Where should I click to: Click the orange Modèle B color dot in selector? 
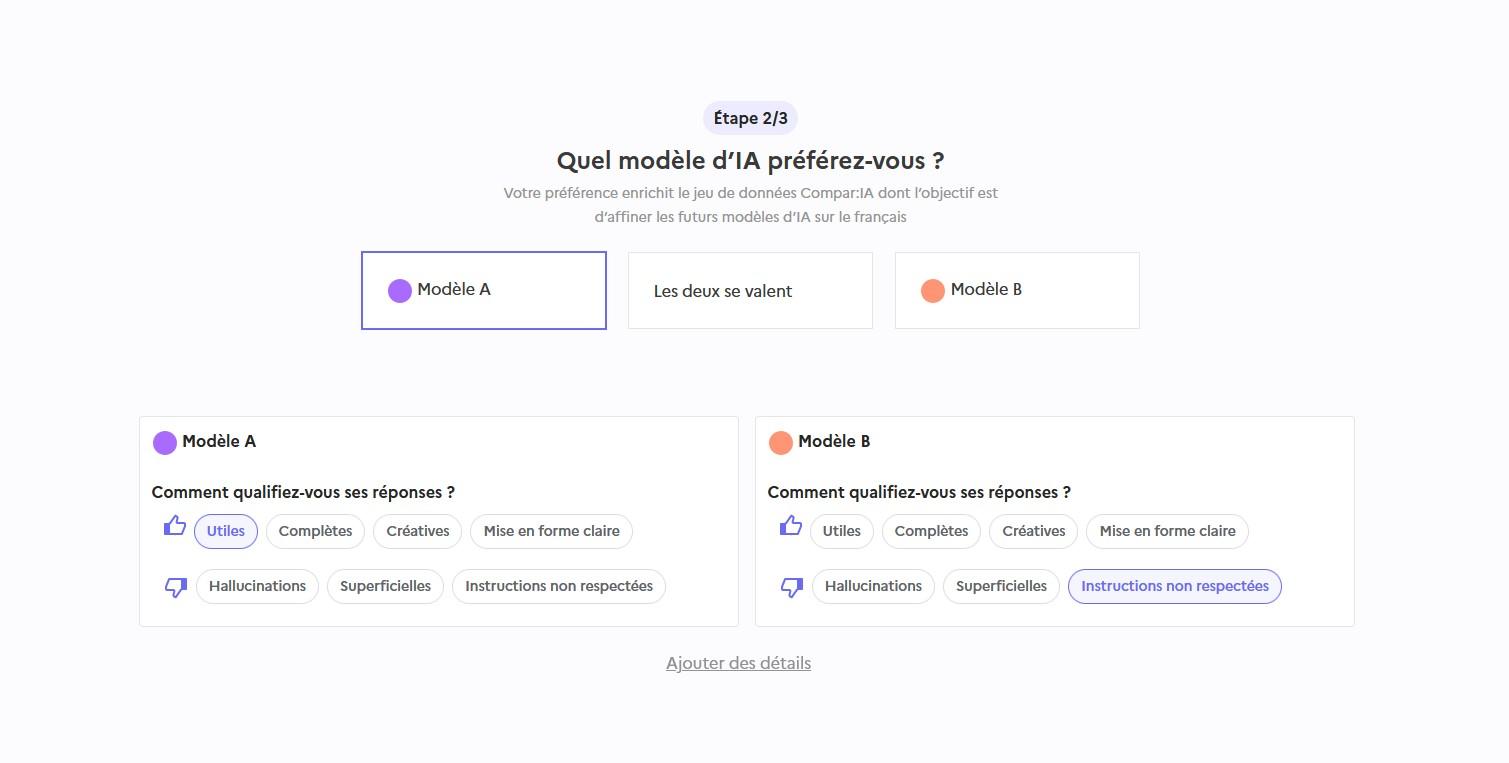[933, 291]
